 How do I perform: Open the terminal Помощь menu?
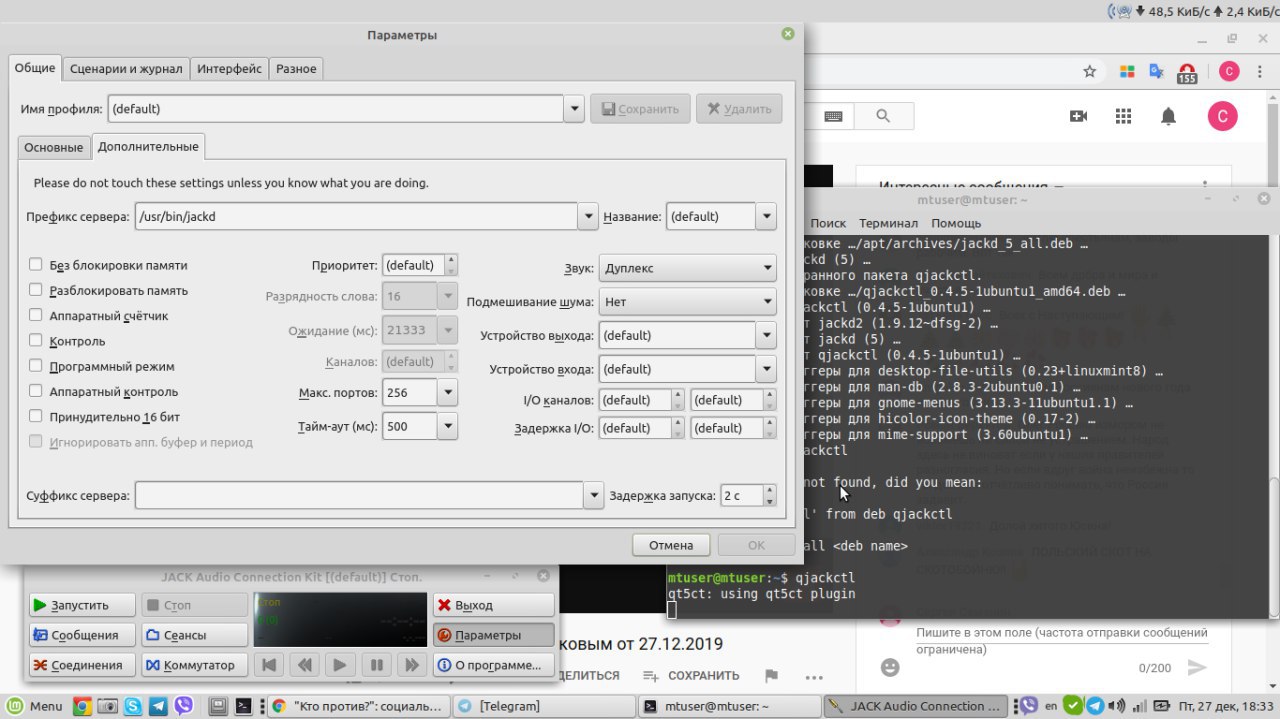[x=956, y=223]
